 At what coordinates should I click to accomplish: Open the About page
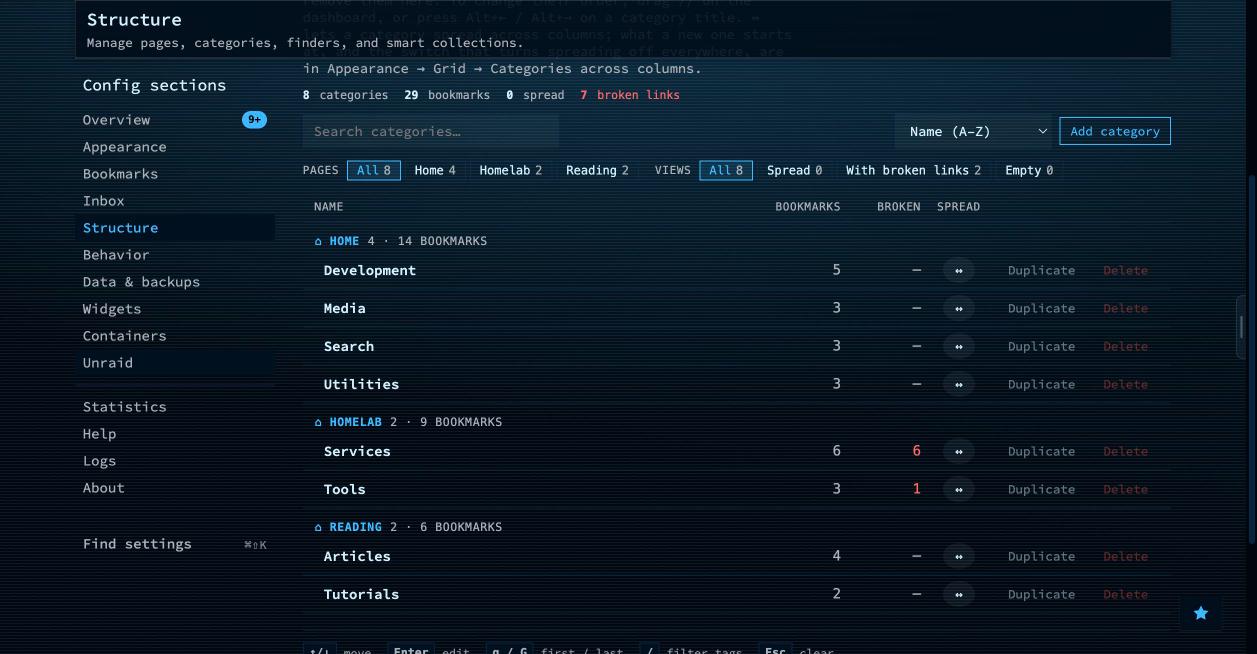click(175, 488)
